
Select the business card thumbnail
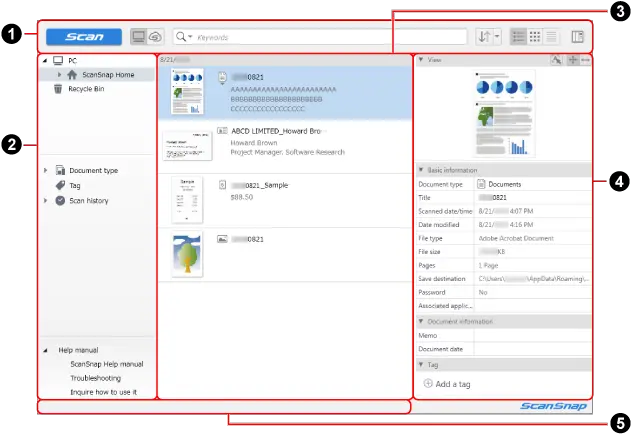(187, 146)
